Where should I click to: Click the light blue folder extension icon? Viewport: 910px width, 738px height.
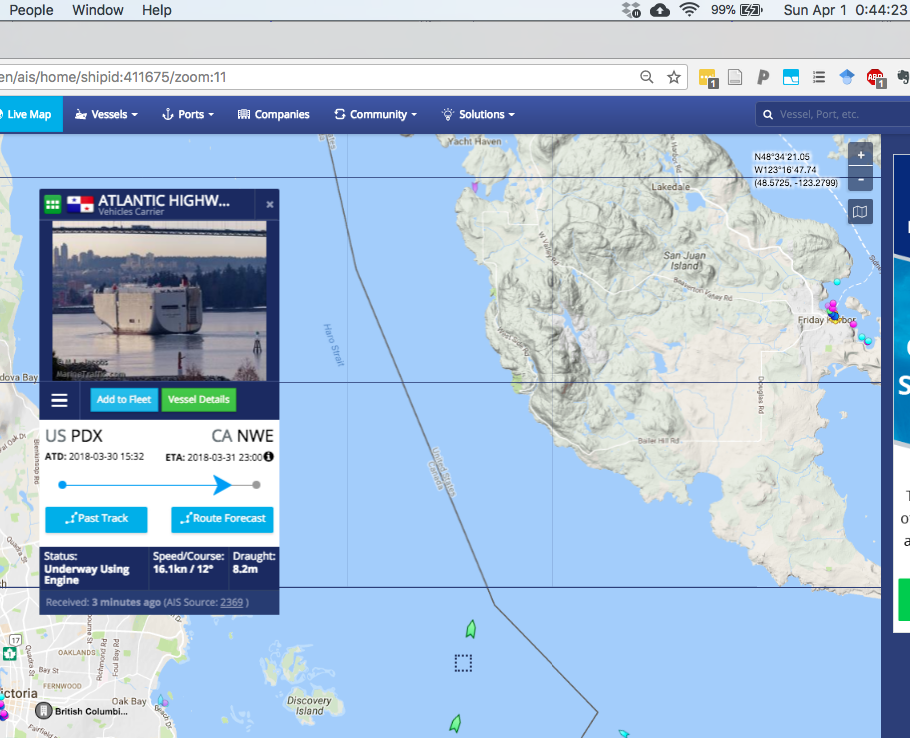tap(791, 77)
